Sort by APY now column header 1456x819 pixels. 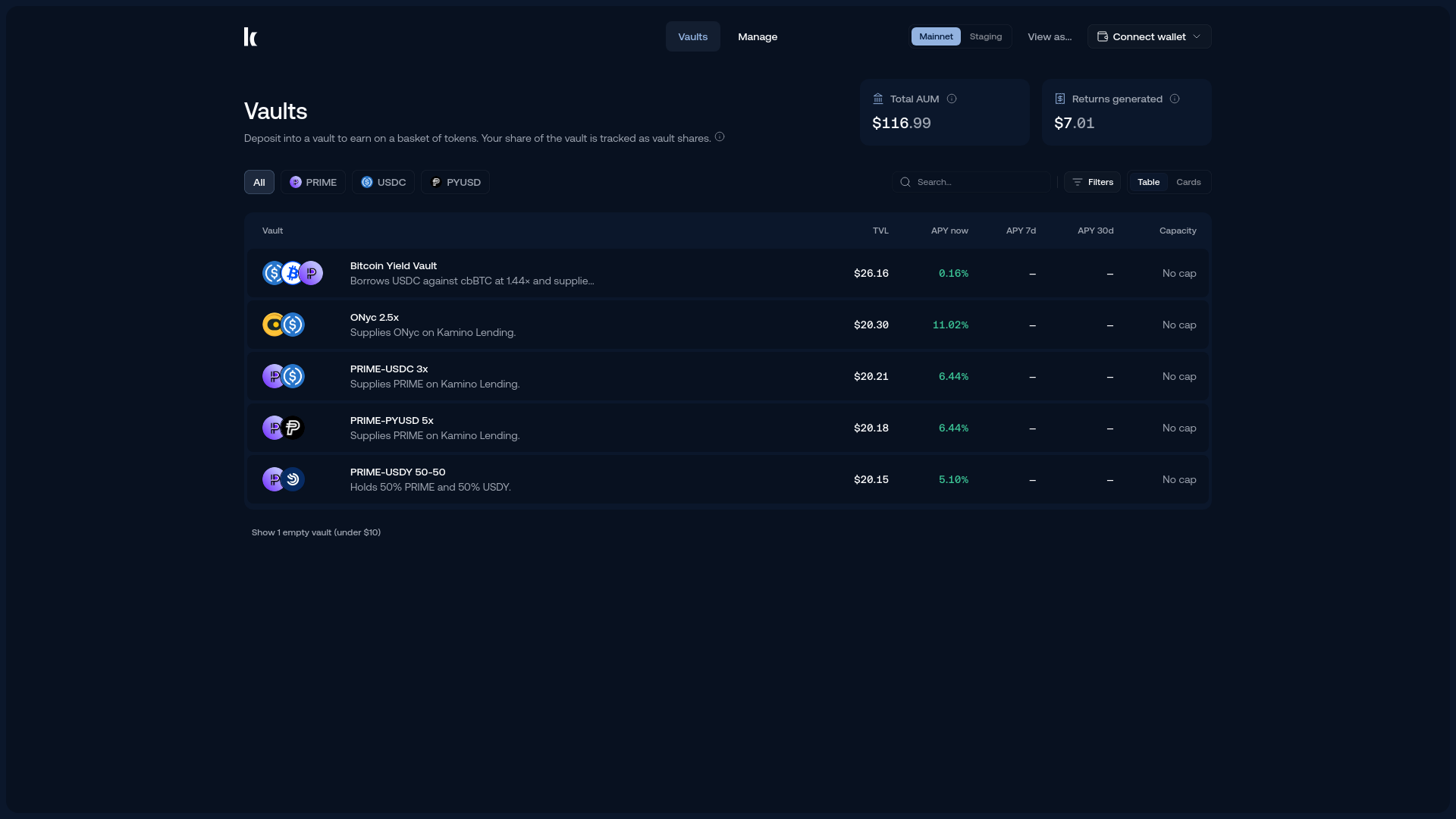point(949,231)
